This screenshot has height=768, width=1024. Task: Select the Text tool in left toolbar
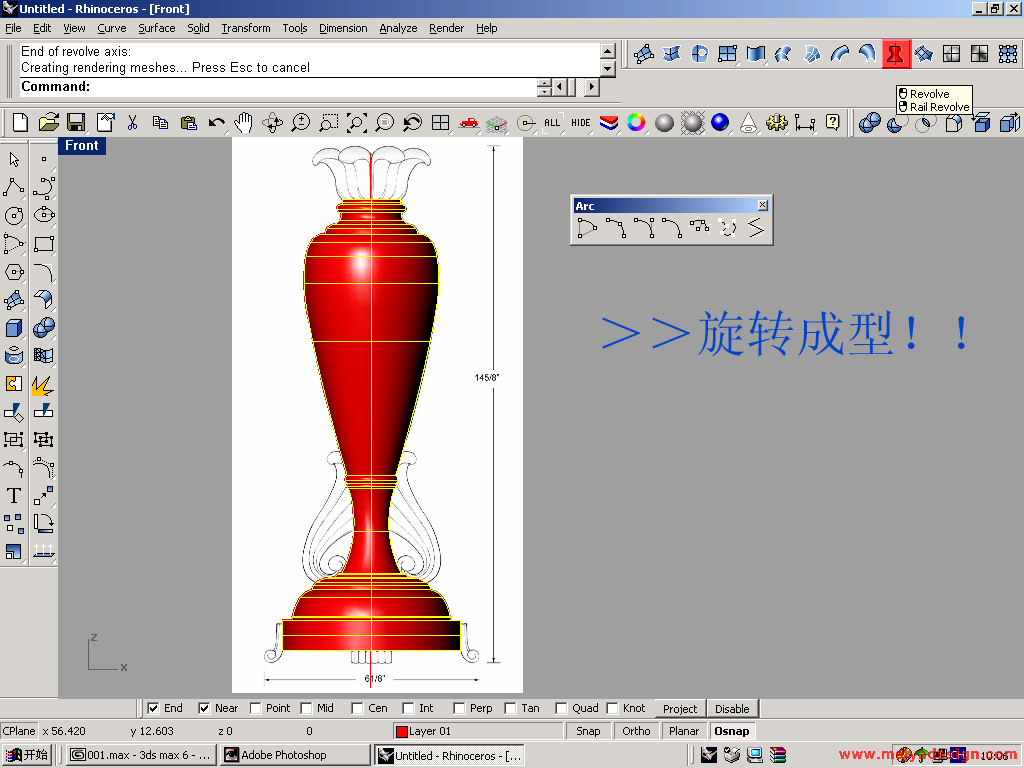click(x=14, y=495)
